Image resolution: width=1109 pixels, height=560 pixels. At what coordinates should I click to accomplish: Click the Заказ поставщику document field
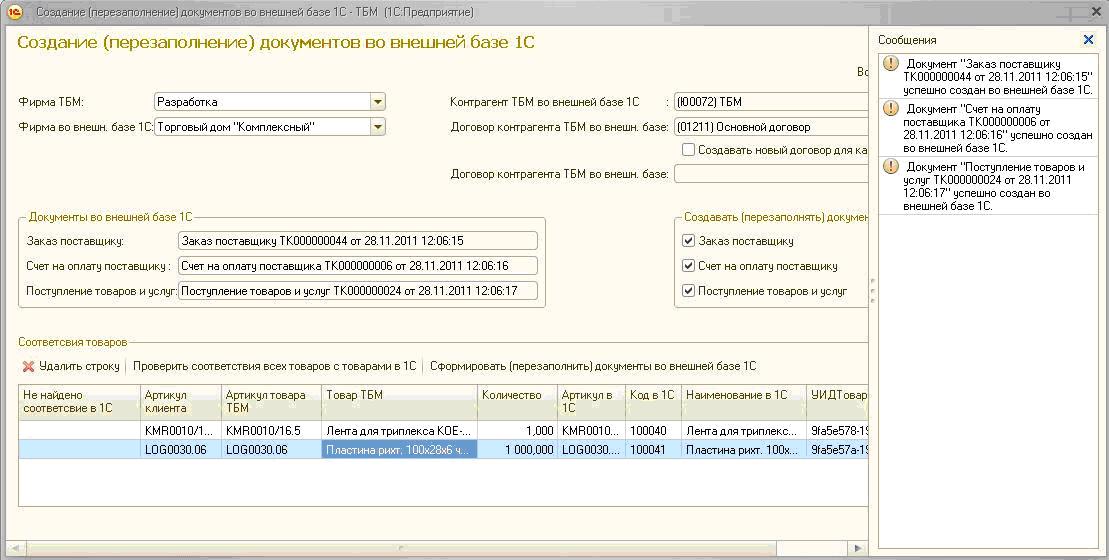pyautogui.click(x=358, y=240)
